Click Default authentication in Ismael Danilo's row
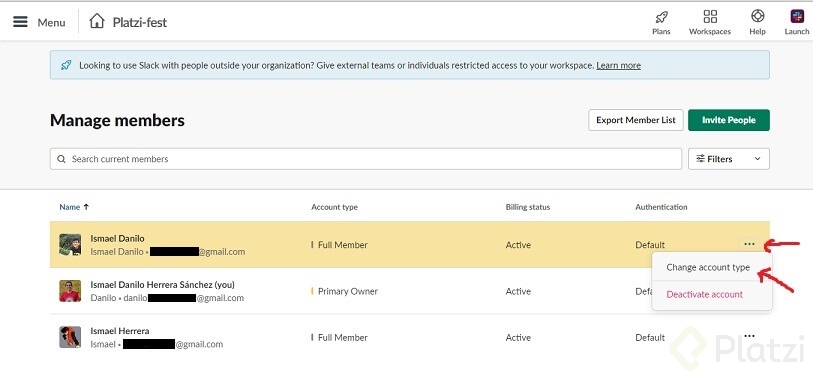 [650, 245]
